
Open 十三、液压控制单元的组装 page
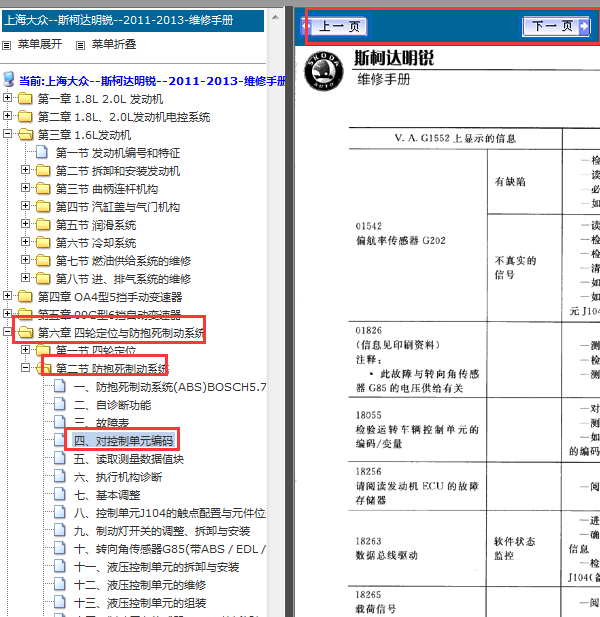point(140,603)
